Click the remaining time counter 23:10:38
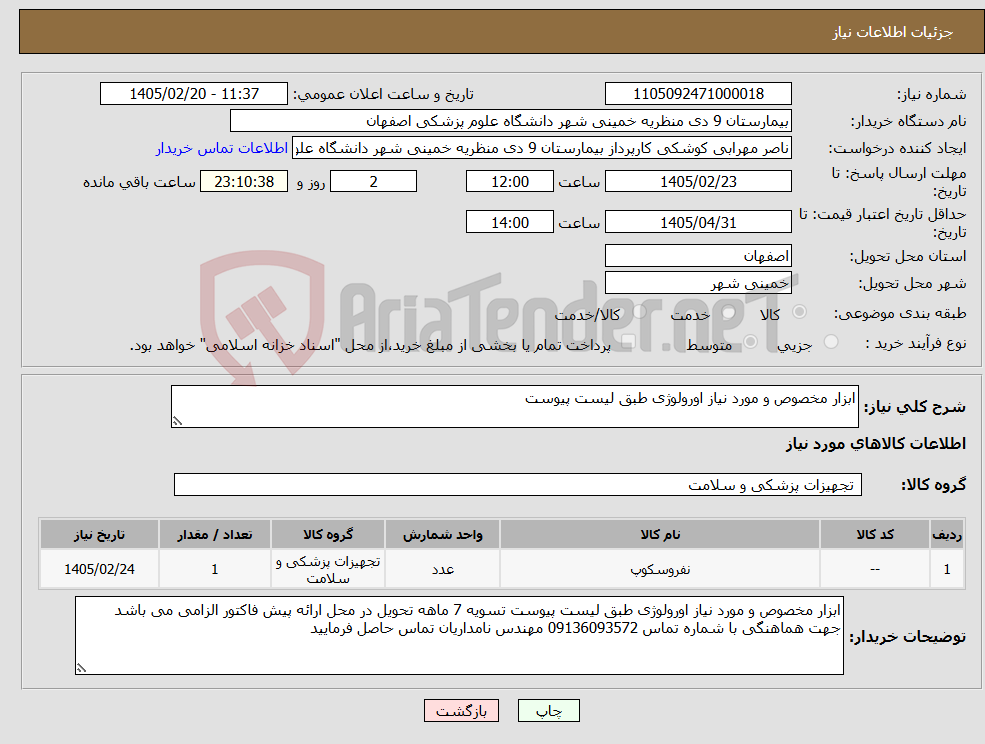The height and width of the screenshot is (744, 985). click(244, 182)
